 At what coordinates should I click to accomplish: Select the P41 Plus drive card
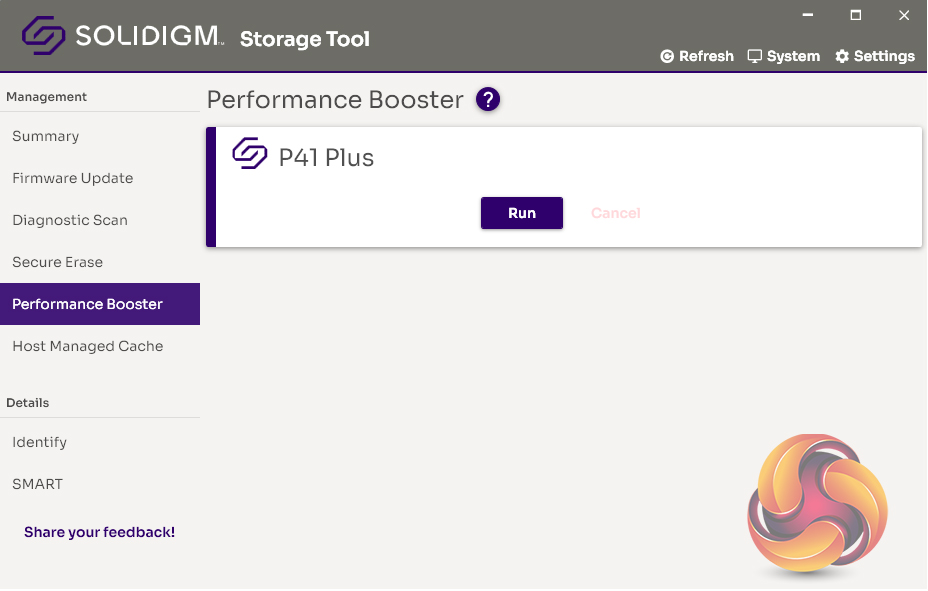[x=600, y=160]
